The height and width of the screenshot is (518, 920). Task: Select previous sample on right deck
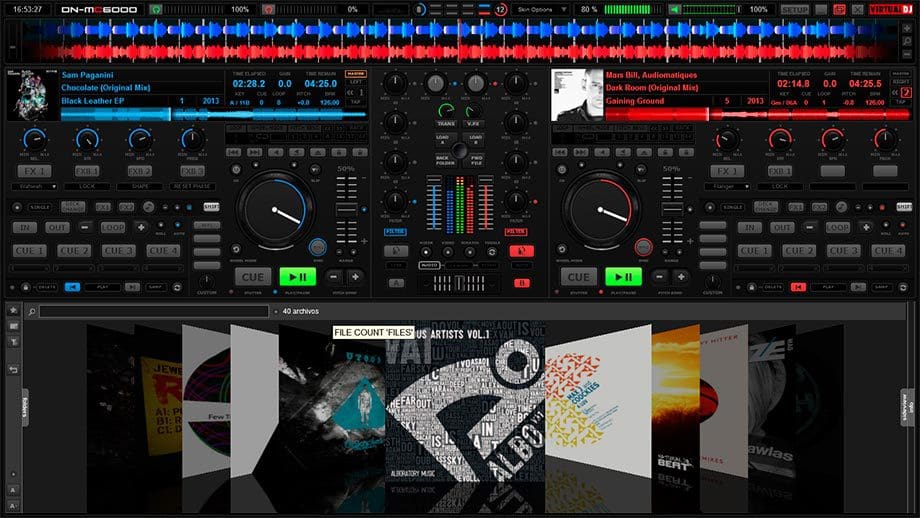[x=798, y=287]
